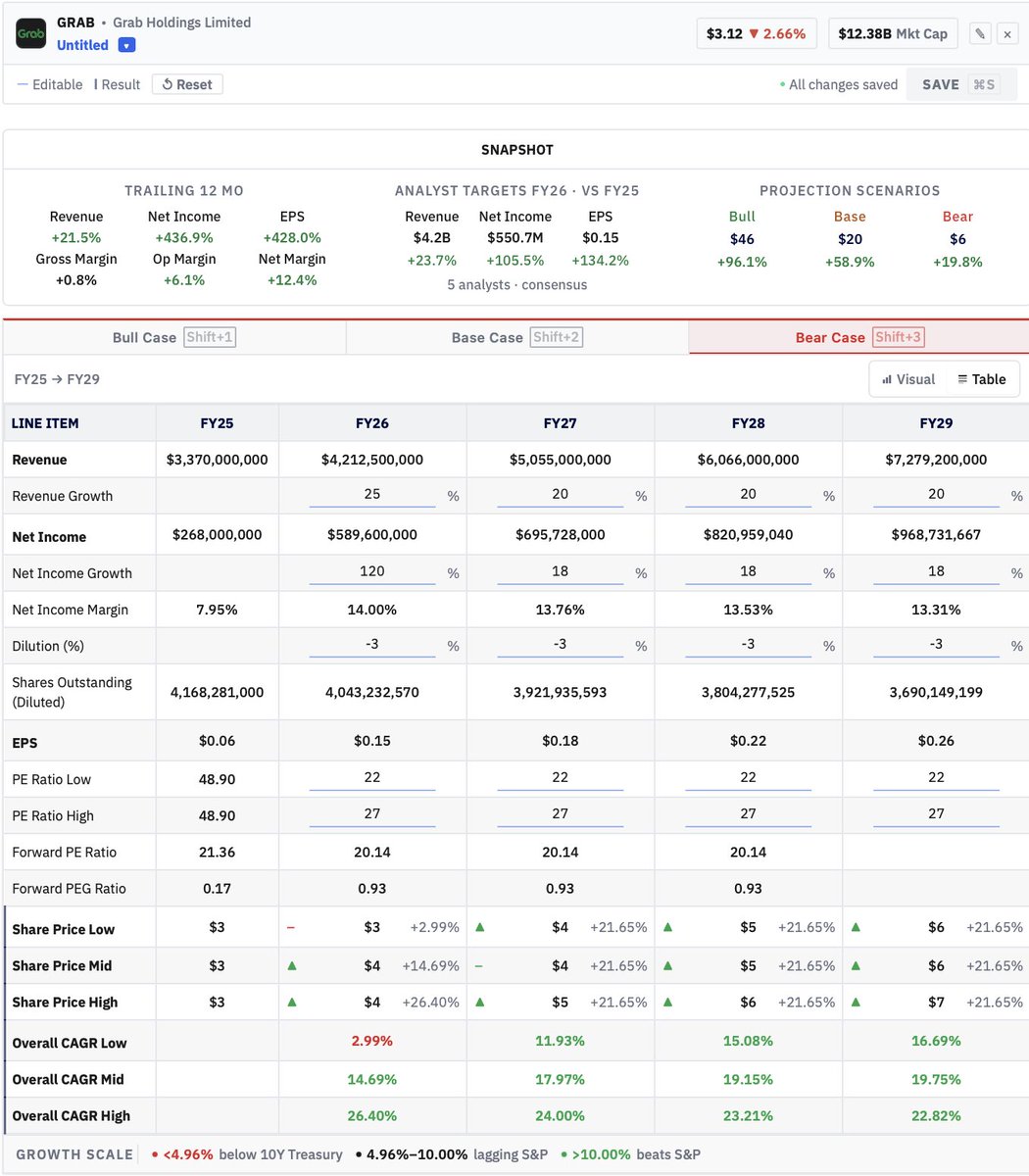Click the Grab company logo icon
The width and height of the screenshot is (1029, 1176).
pyautogui.click(x=30, y=33)
